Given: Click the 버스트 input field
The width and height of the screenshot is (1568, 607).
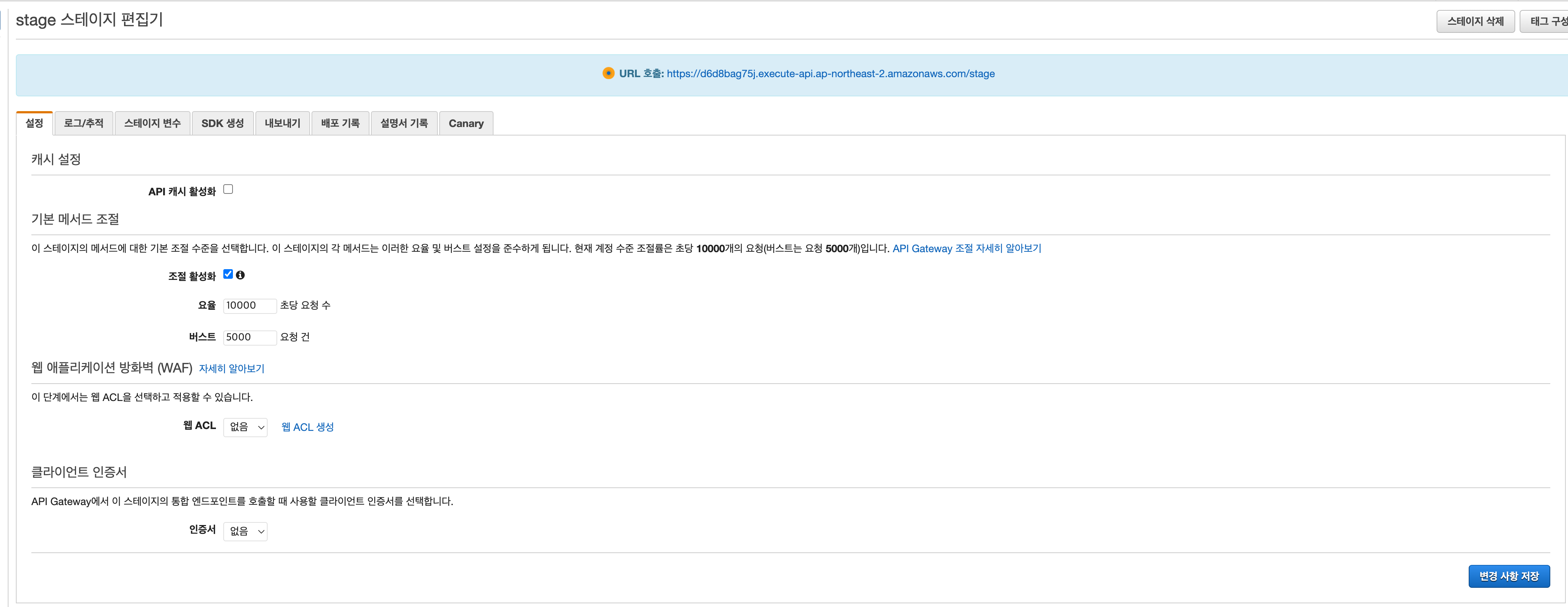Looking at the screenshot, I should (x=250, y=337).
